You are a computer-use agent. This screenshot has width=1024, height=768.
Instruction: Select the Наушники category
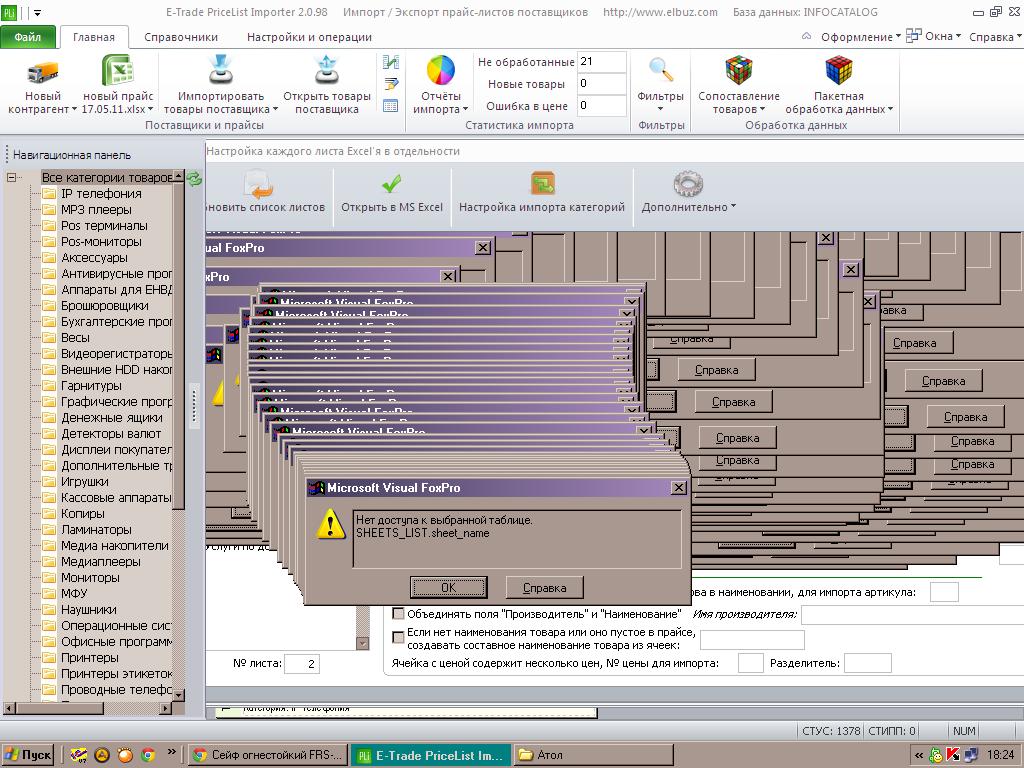click(x=89, y=610)
